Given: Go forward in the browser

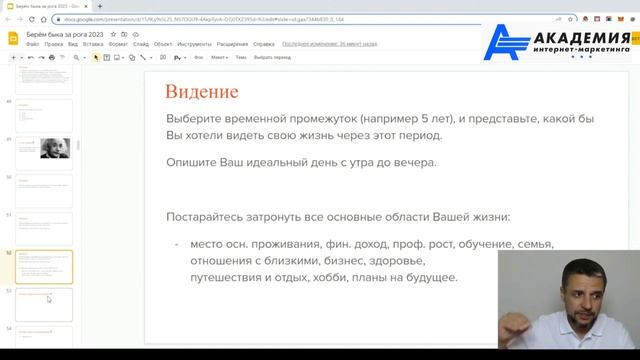Looking at the screenshot, I should 20,19.
